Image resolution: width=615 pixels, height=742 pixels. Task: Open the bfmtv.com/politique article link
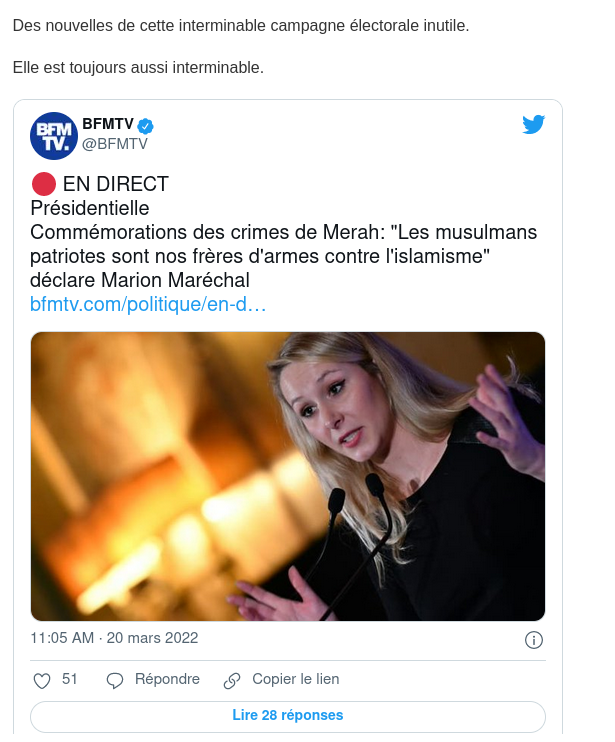tap(148, 304)
